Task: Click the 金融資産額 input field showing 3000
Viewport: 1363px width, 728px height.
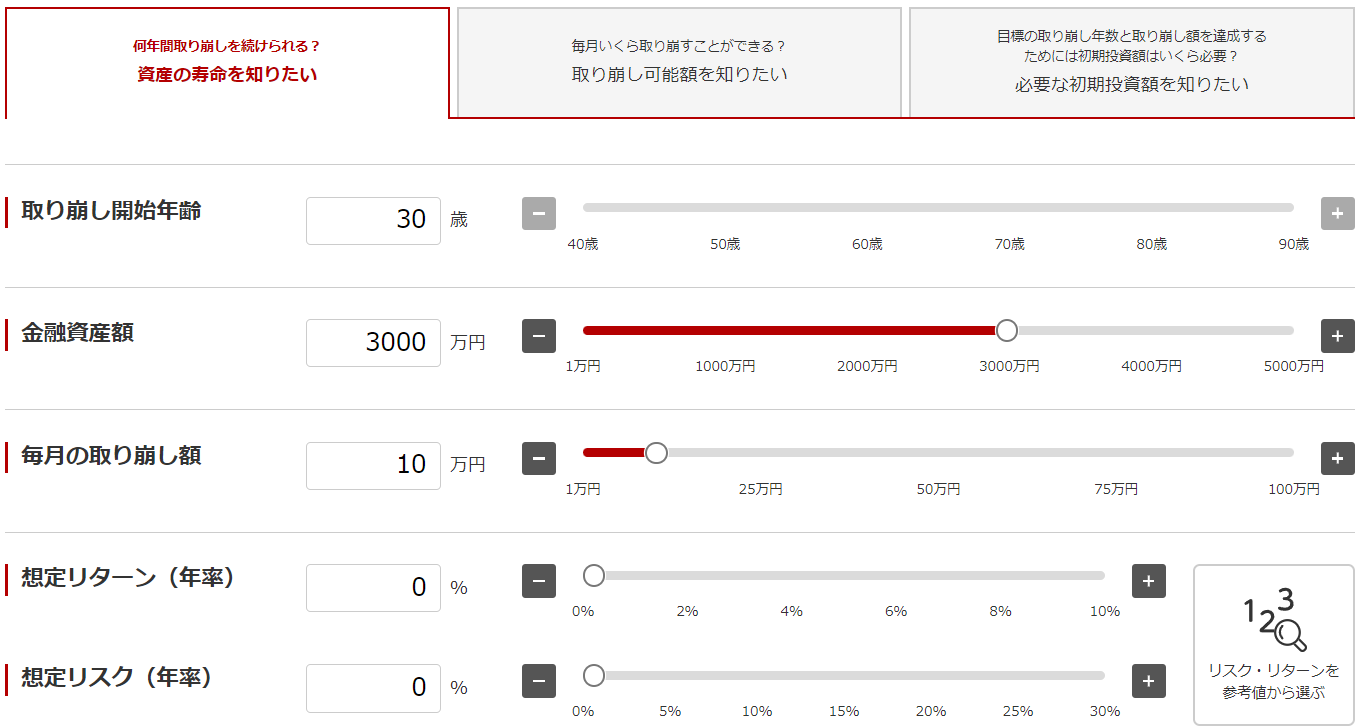Action: (373, 343)
